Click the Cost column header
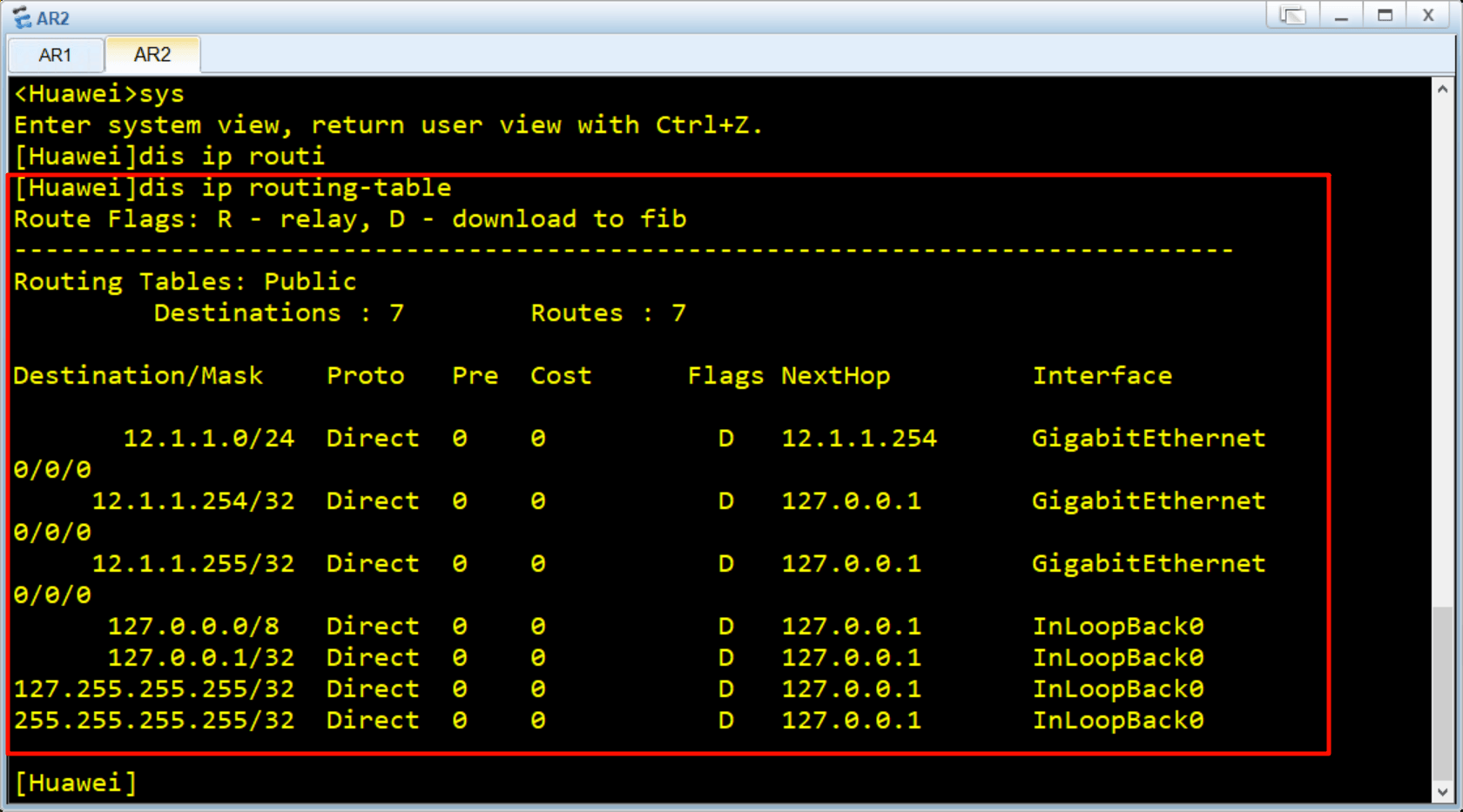 561,376
